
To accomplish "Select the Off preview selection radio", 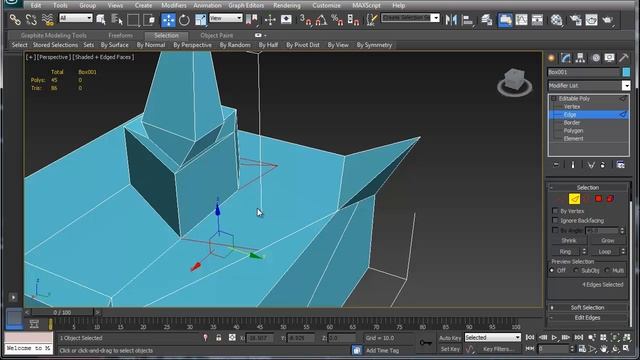I will pos(552,270).
